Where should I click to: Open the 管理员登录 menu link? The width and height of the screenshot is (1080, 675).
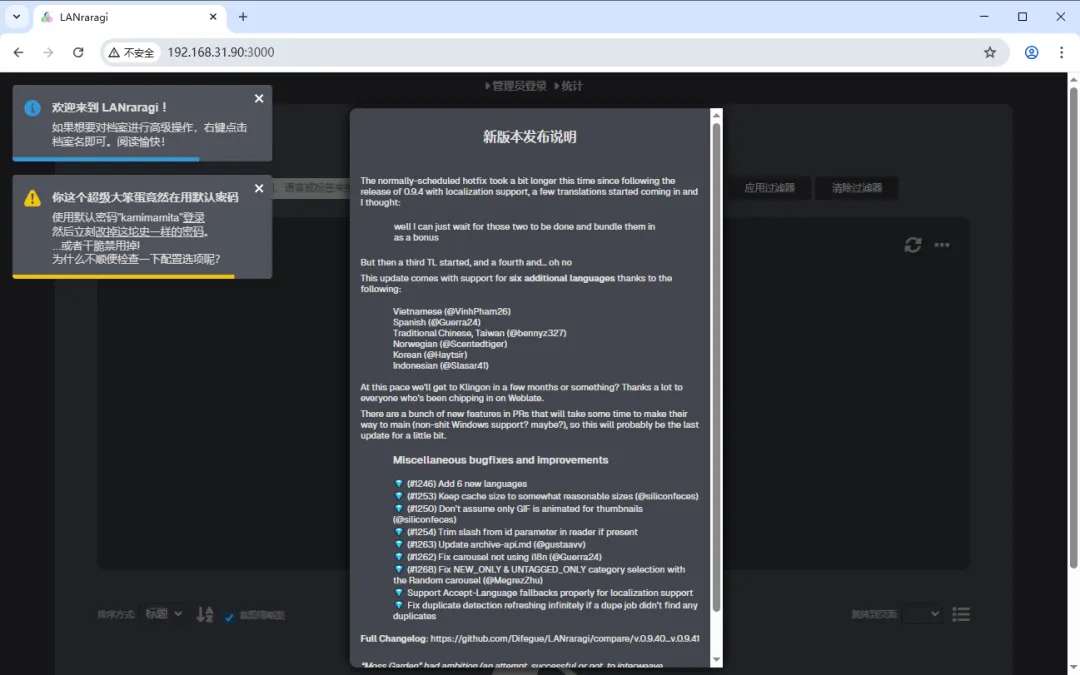(x=519, y=86)
